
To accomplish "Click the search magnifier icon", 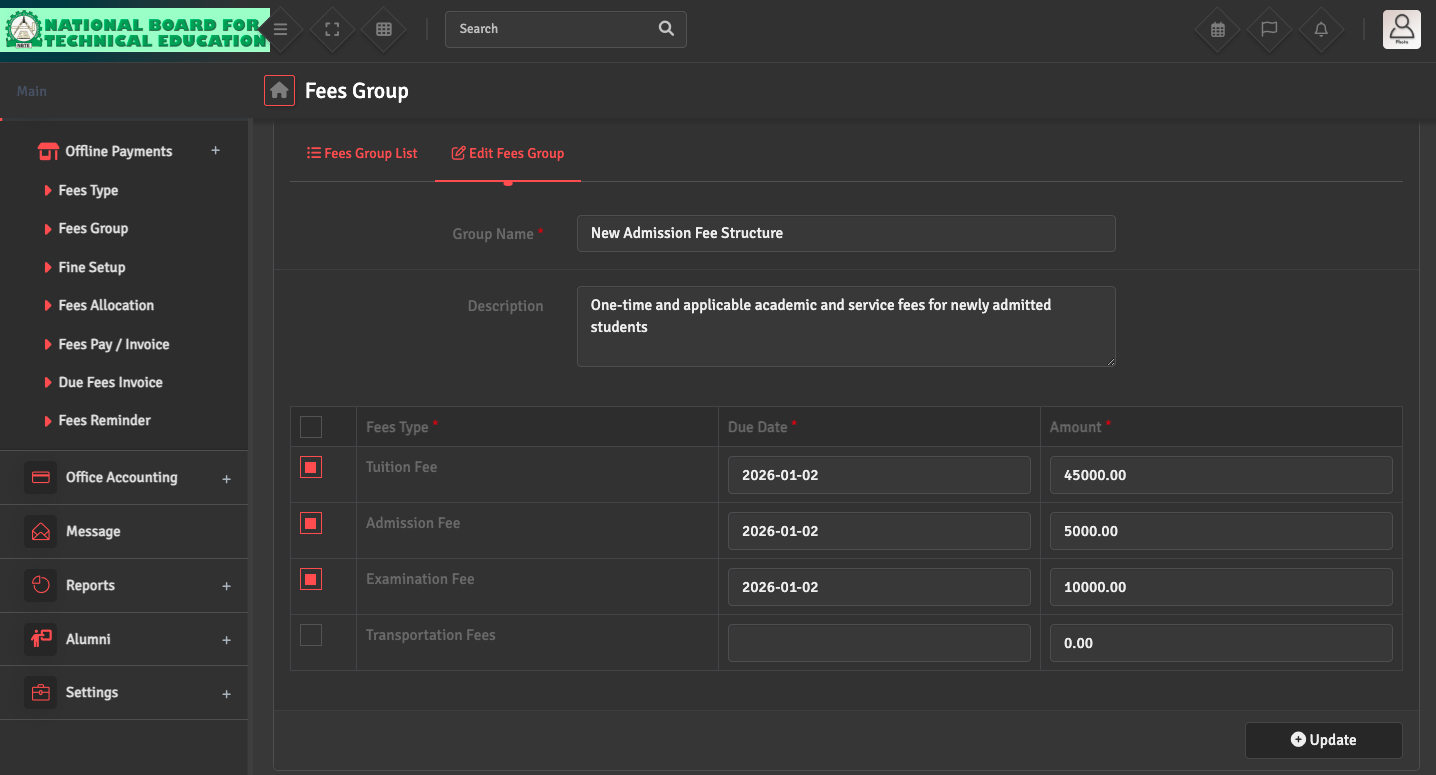I will tap(666, 29).
